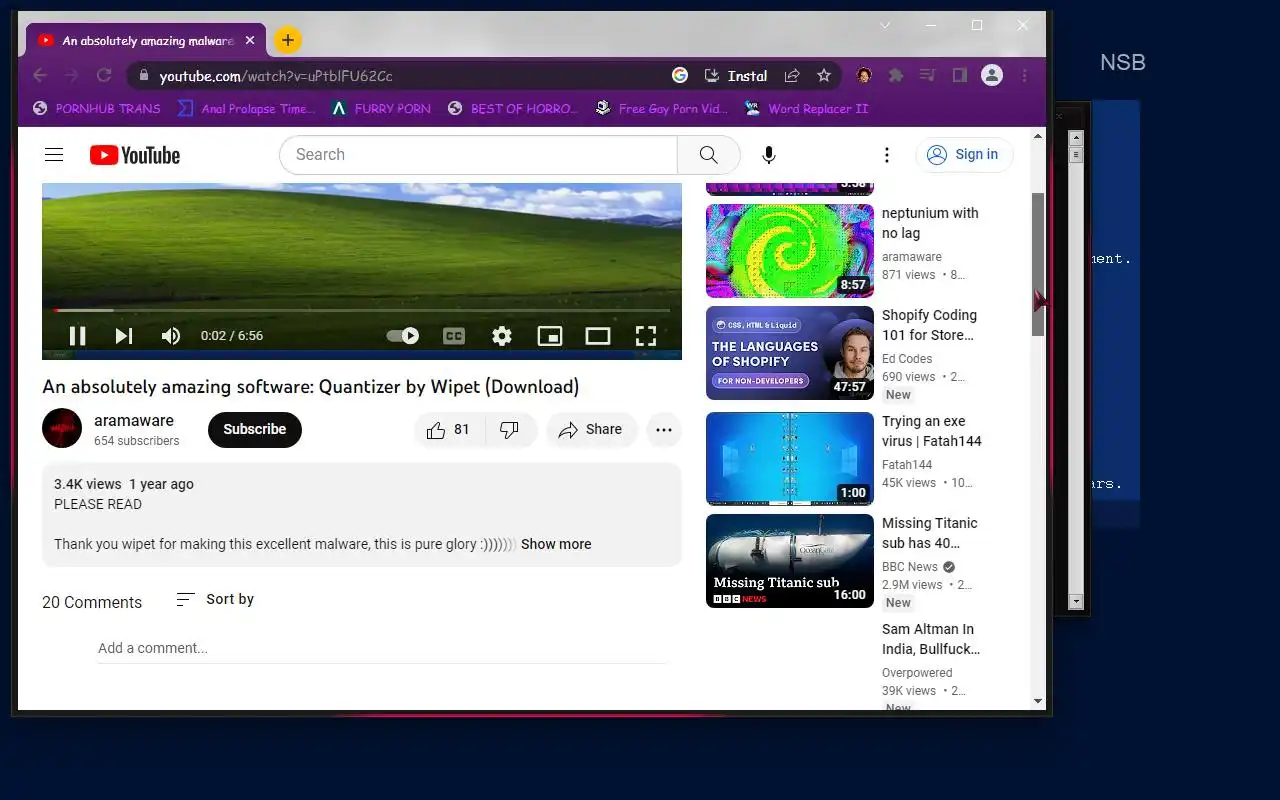Screen dimensions: 1280x800
Task: Open 'Missing Titanic sub has 40…' title
Action: tap(930, 533)
